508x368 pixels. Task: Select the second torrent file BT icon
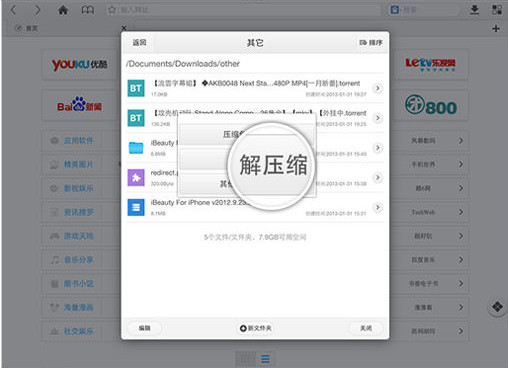(x=136, y=118)
